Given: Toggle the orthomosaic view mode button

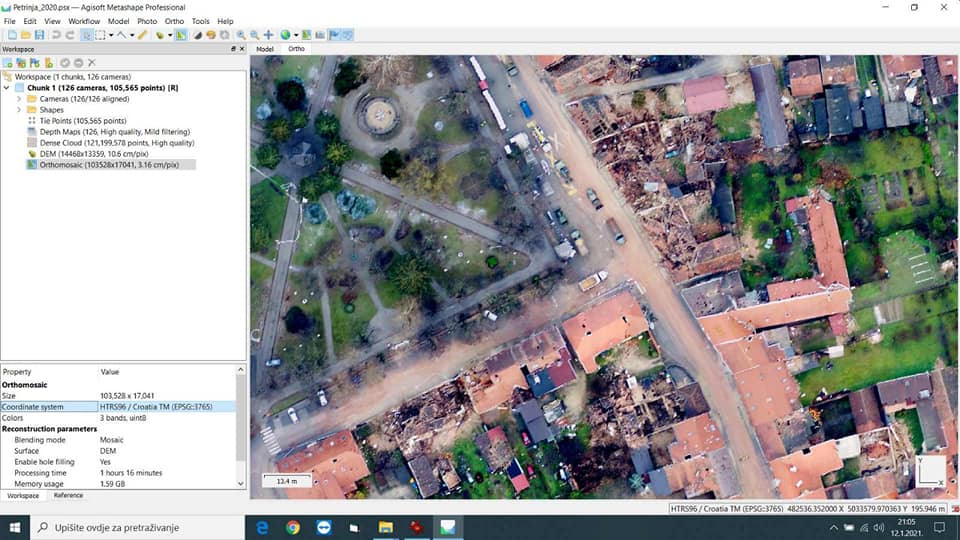Looking at the screenshot, I should click(x=181, y=35).
